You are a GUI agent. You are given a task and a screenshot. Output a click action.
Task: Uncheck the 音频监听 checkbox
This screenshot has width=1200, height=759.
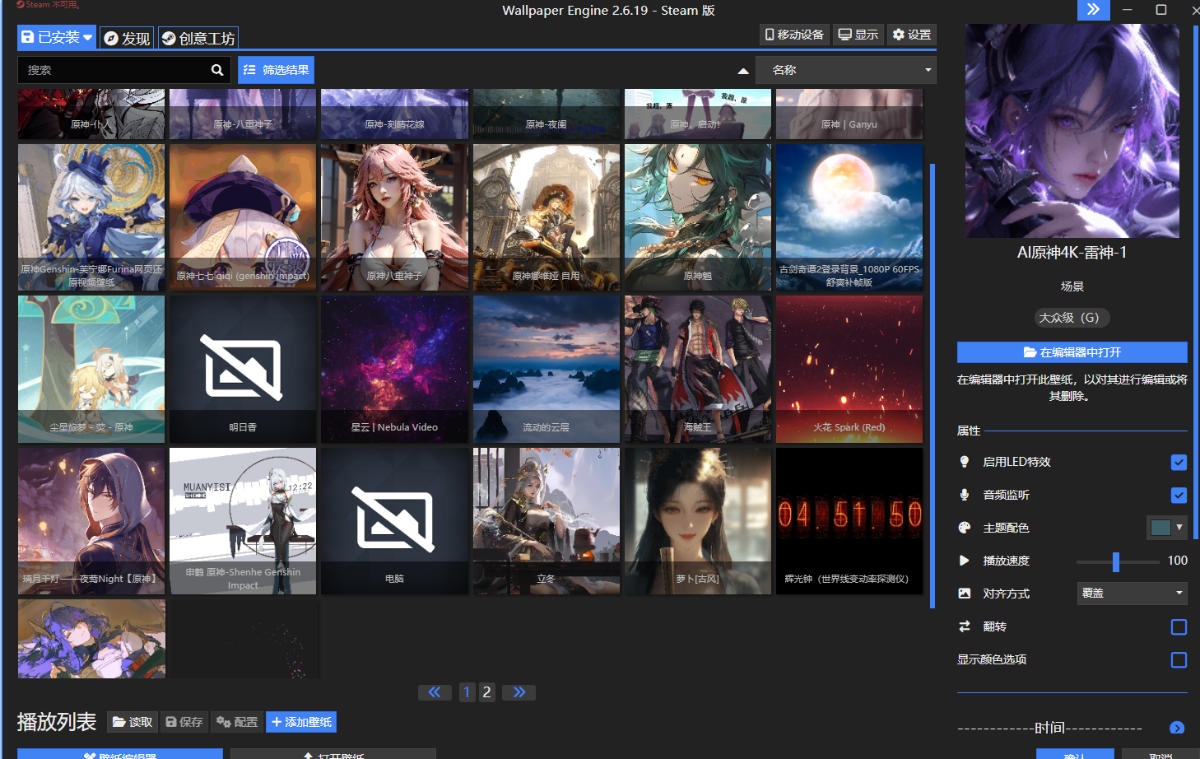tap(1178, 495)
